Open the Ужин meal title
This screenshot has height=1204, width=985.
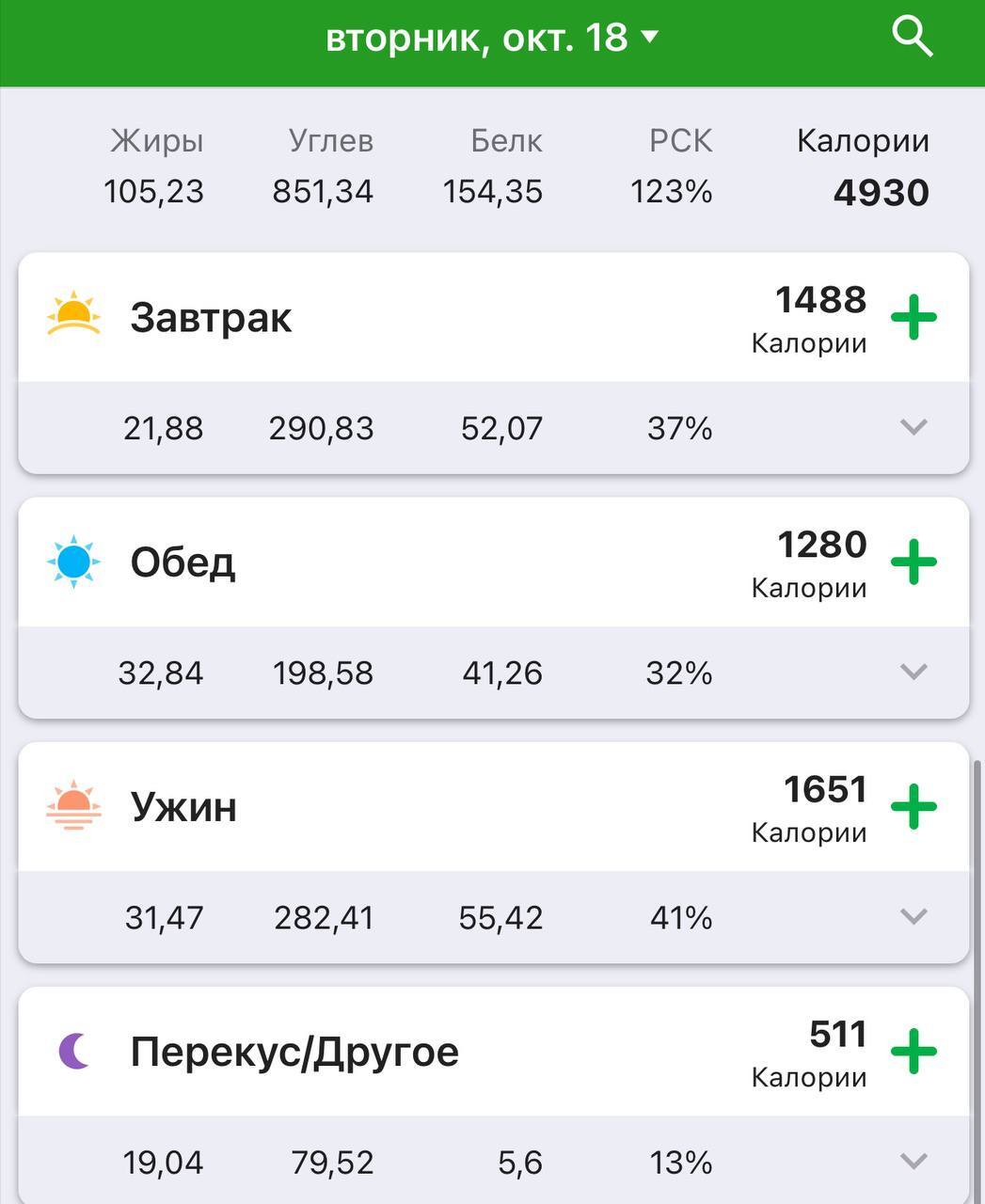(x=183, y=806)
